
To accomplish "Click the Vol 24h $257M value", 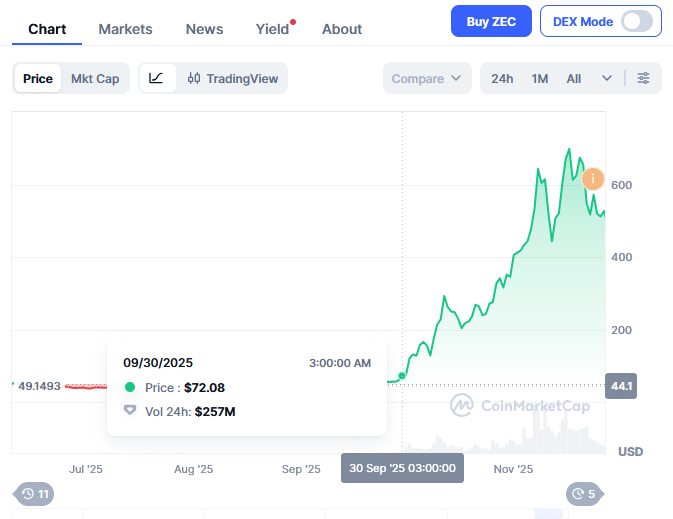I will (x=215, y=412).
